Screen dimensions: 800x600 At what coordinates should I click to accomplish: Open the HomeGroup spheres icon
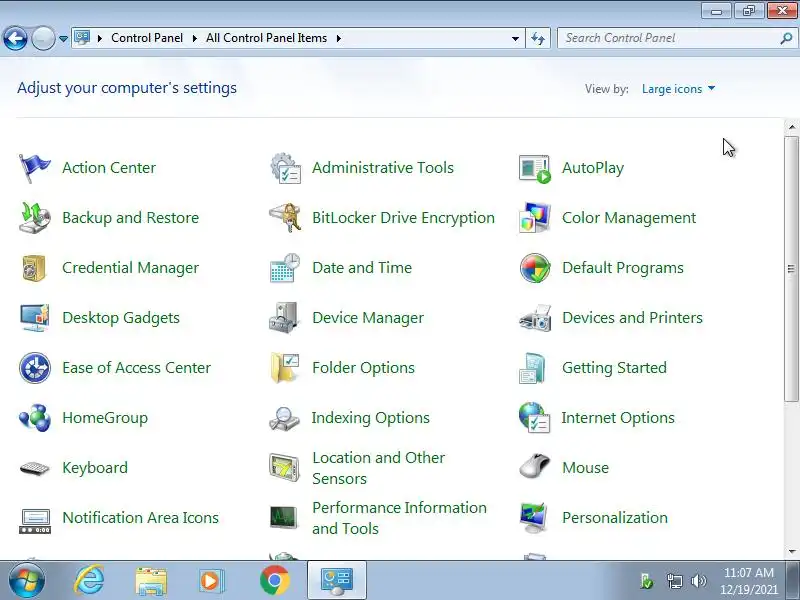(x=35, y=418)
